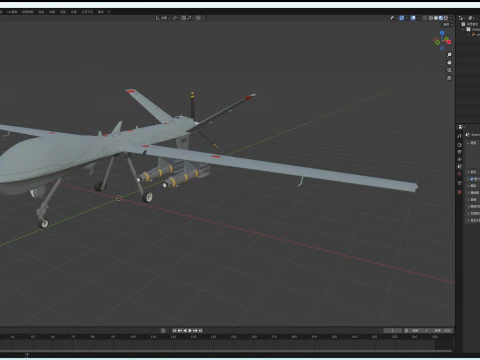
Task: Toggle camera view navigation icon
Action: [x=449, y=70]
